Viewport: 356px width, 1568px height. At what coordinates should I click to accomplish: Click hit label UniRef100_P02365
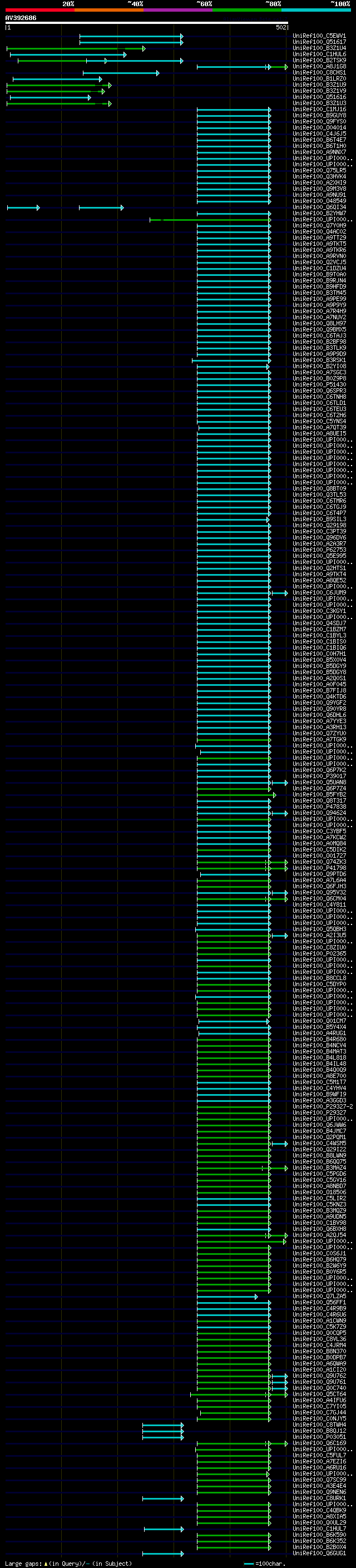319,954
